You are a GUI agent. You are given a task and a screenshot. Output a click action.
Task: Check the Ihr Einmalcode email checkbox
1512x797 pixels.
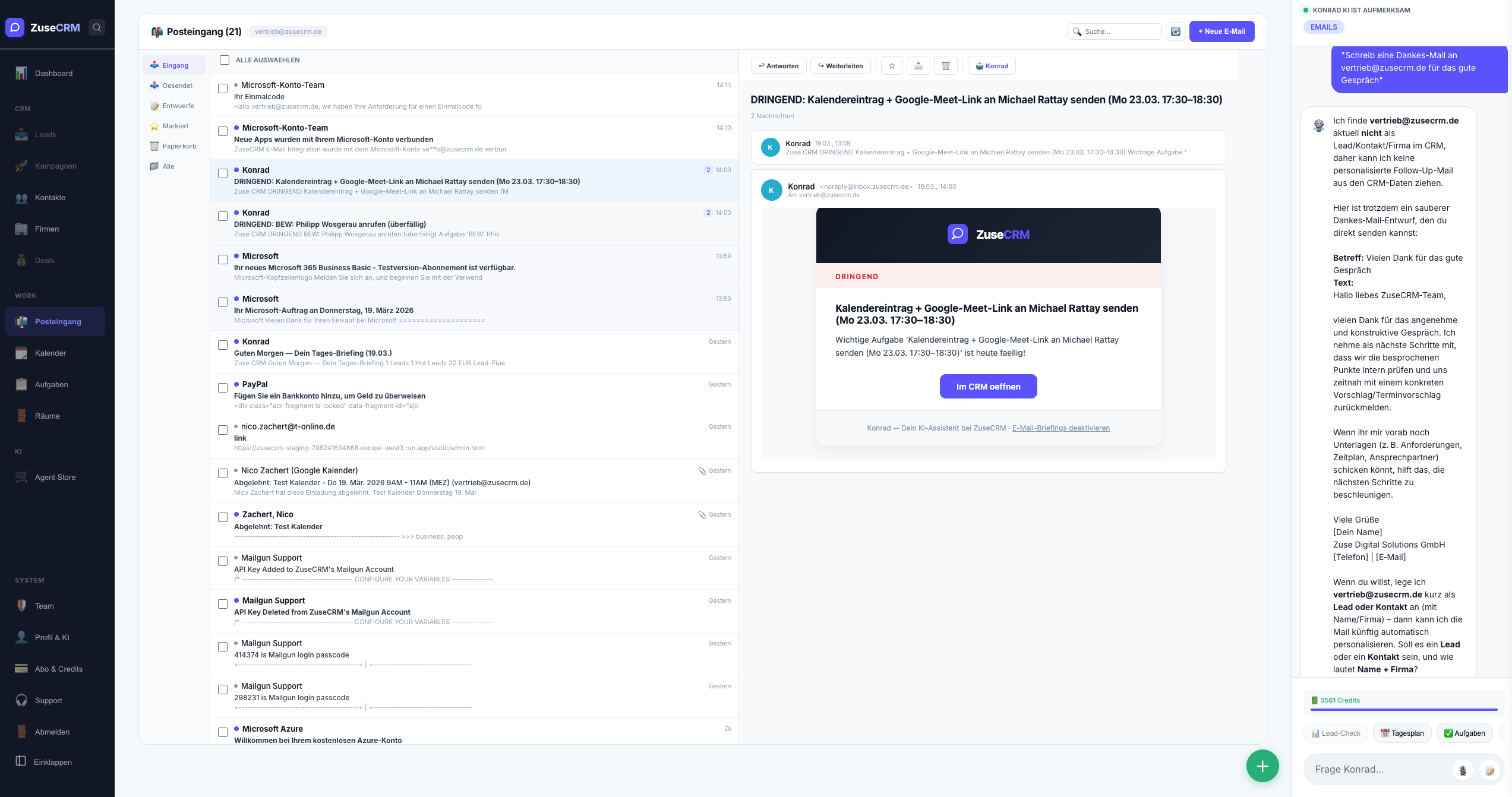click(223, 88)
